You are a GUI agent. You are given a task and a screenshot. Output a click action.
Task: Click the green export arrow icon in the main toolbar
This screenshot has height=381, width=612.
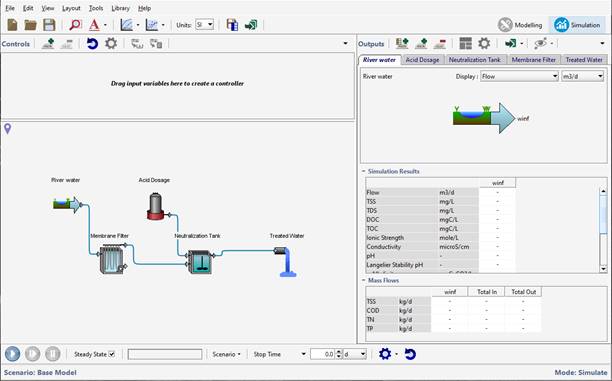(x=251, y=25)
